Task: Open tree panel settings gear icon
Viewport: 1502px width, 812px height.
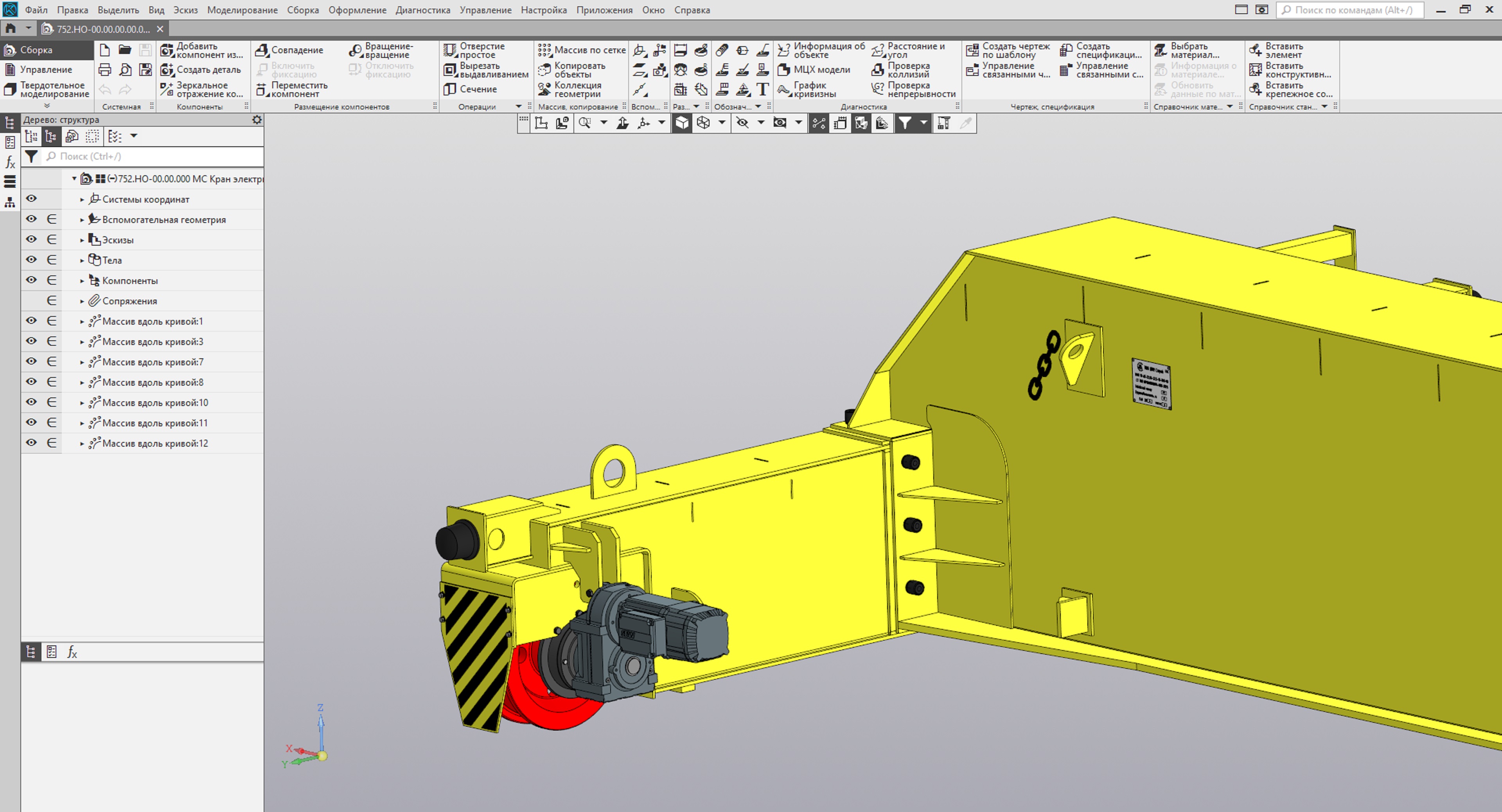Action: pos(257,120)
